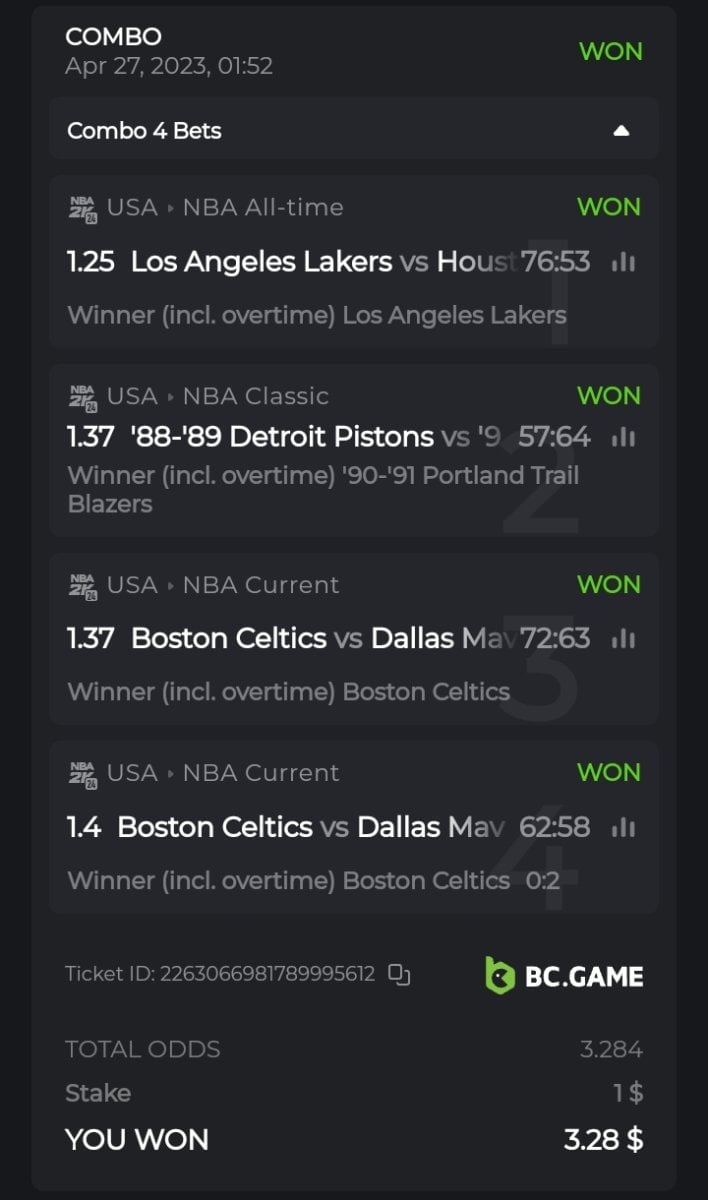Click NBA 2K icon beside NBA Classic

click(83, 397)
